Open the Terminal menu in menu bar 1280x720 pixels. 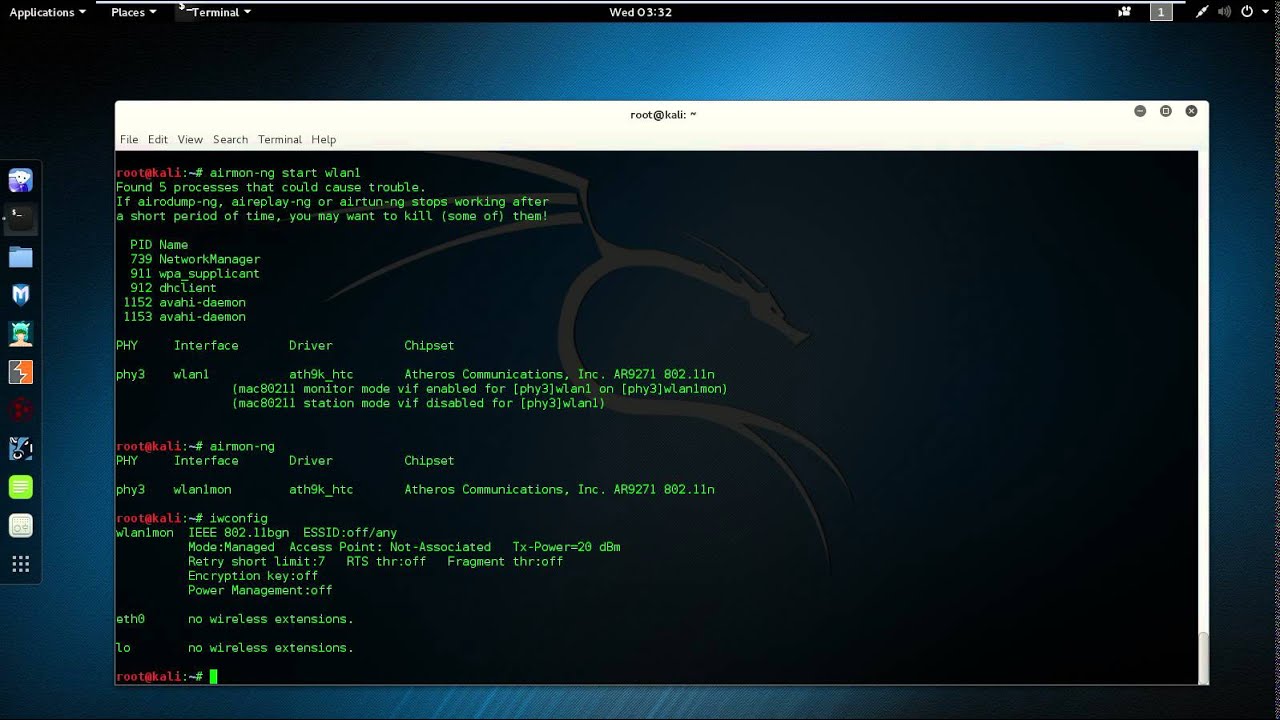(x=280, y=139)
